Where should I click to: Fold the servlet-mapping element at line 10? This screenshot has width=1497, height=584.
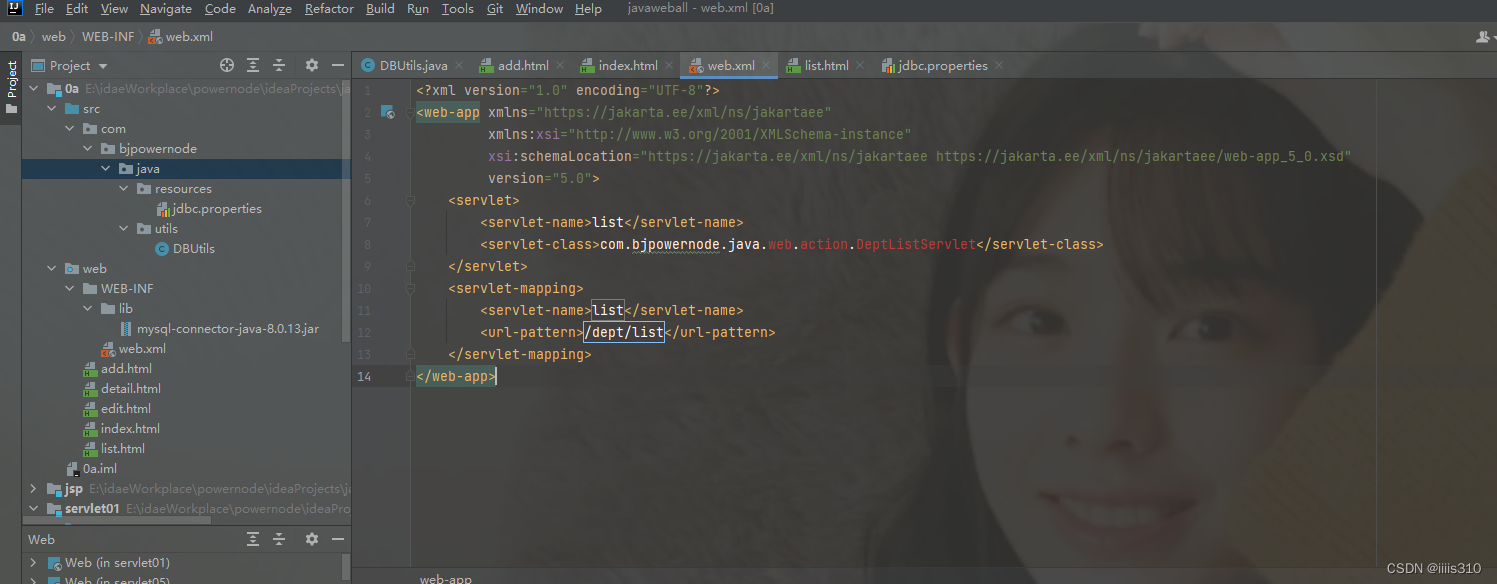(410, 289)
